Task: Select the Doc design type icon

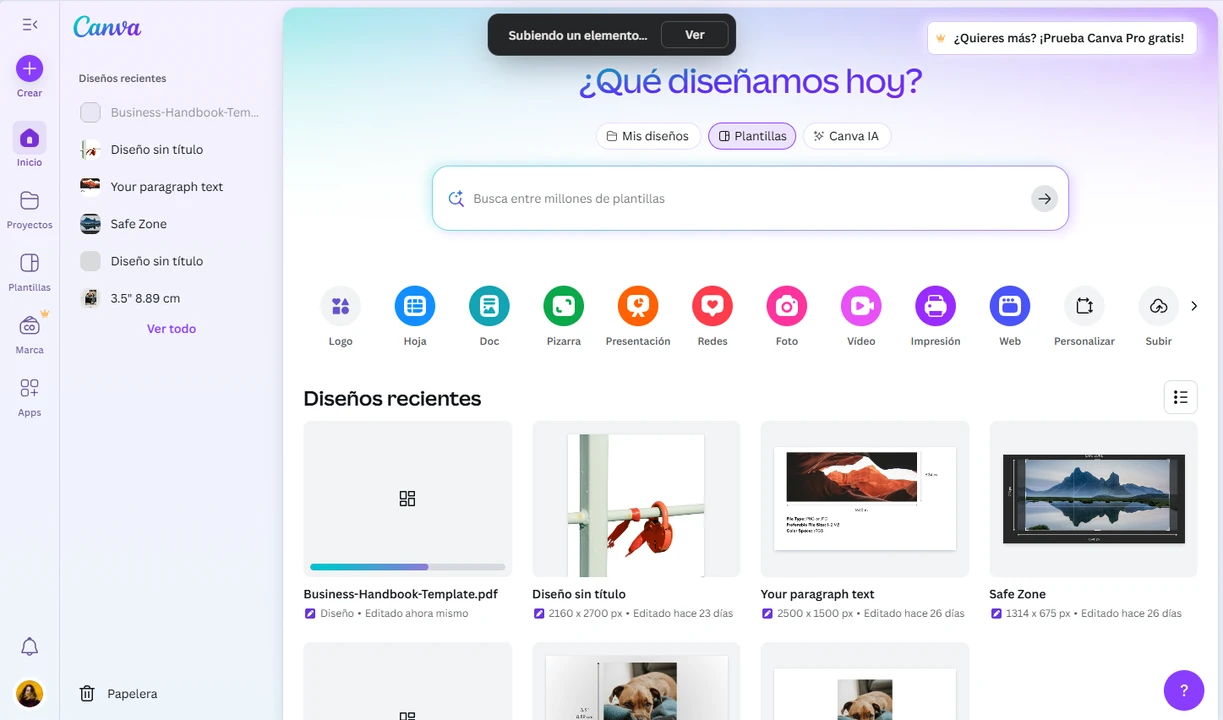Action: 489,306
